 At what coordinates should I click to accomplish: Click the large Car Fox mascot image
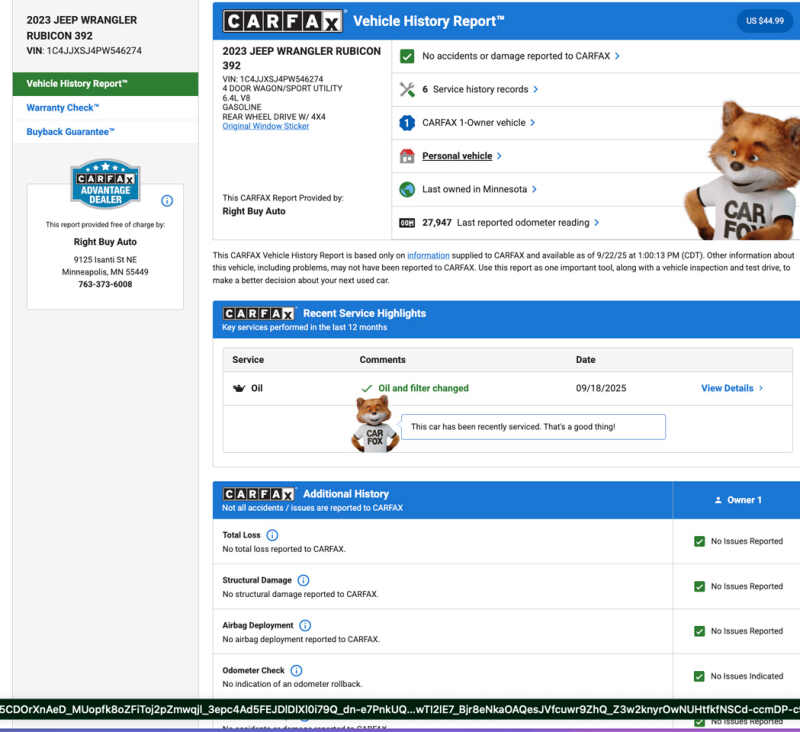coord(742,171)
